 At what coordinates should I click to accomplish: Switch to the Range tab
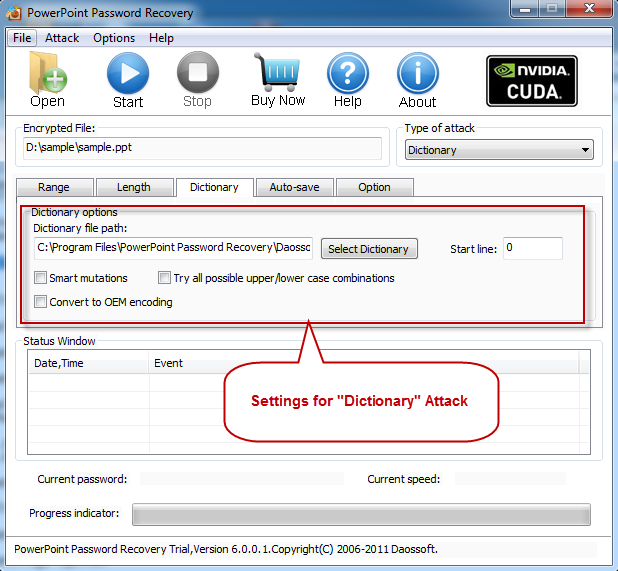[x=55, y=187]
